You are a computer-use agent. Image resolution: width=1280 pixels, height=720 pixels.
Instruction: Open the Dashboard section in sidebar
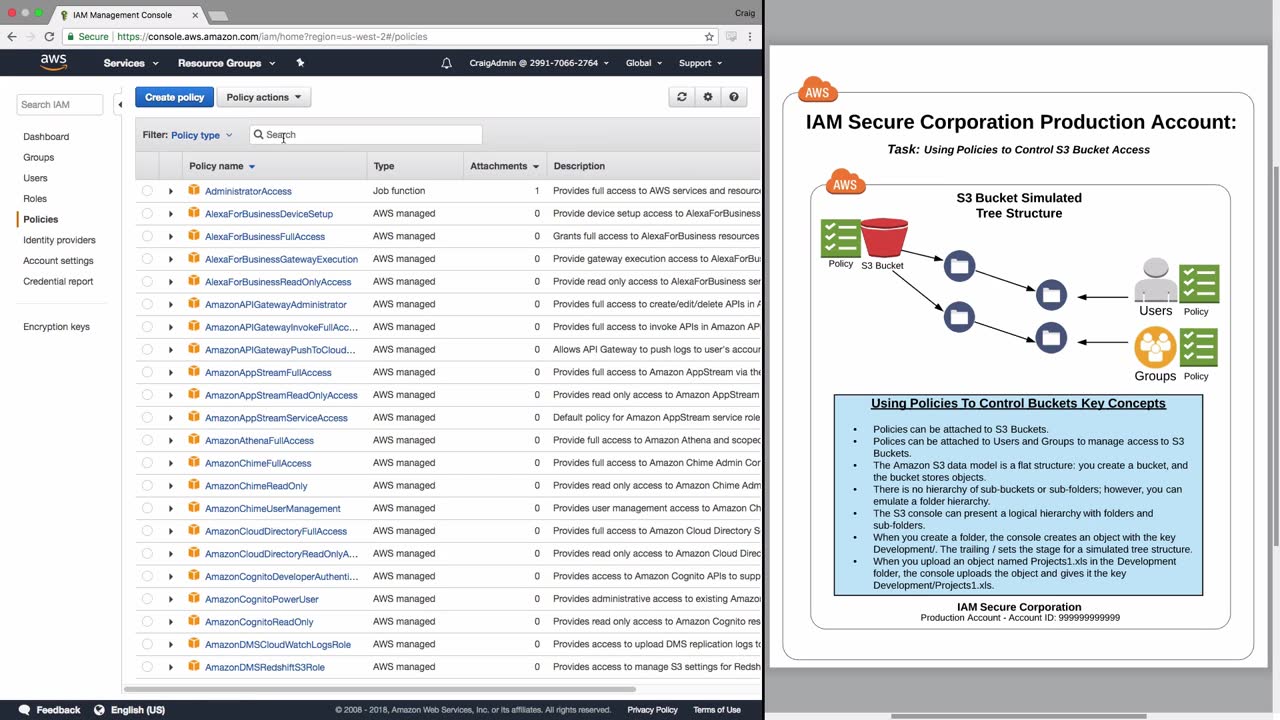tap(46, 137)
